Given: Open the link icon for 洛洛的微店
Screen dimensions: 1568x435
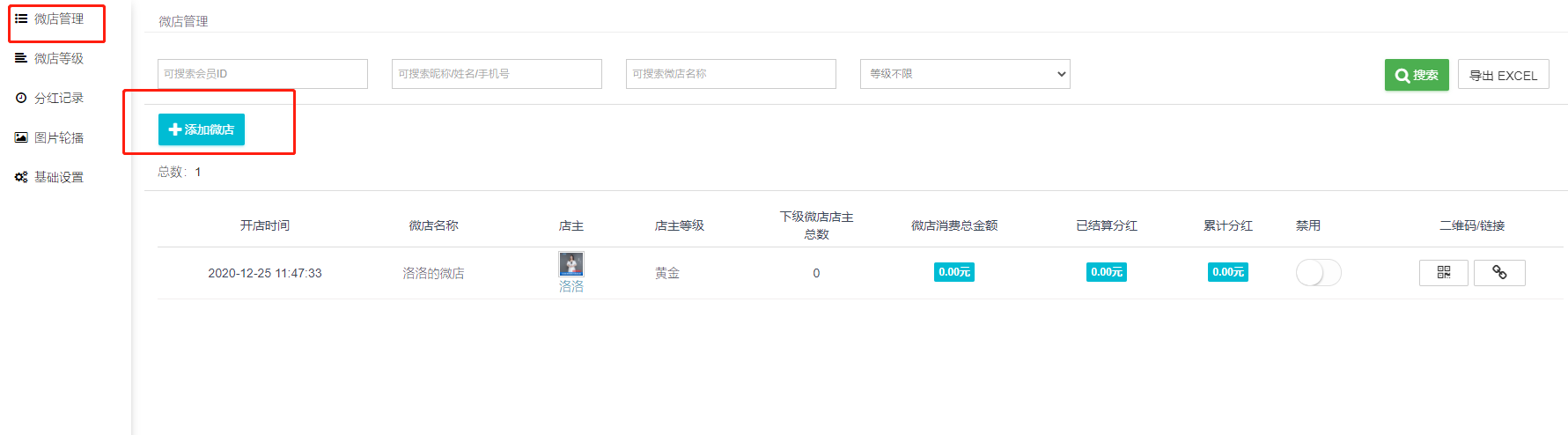Looking at the screenshot, I should tap(1499, 273).
